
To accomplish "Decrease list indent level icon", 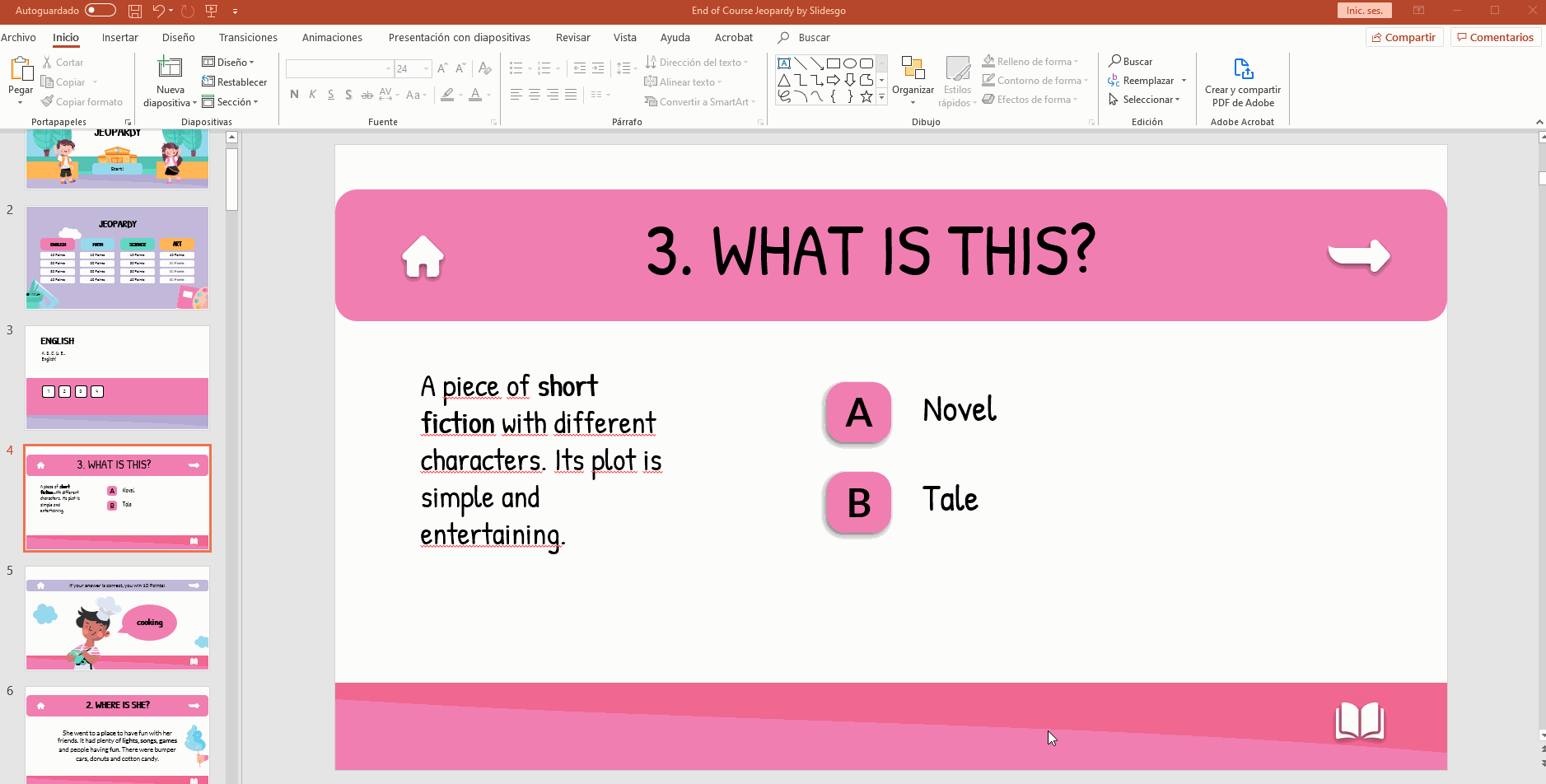I will pyautogui.click(x=580, y=68).
